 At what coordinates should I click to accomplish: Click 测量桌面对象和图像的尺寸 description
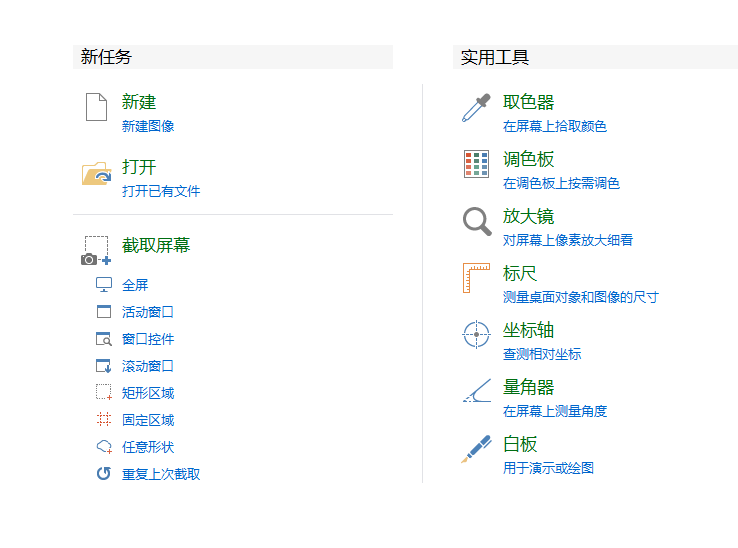[x=581, y=297]
